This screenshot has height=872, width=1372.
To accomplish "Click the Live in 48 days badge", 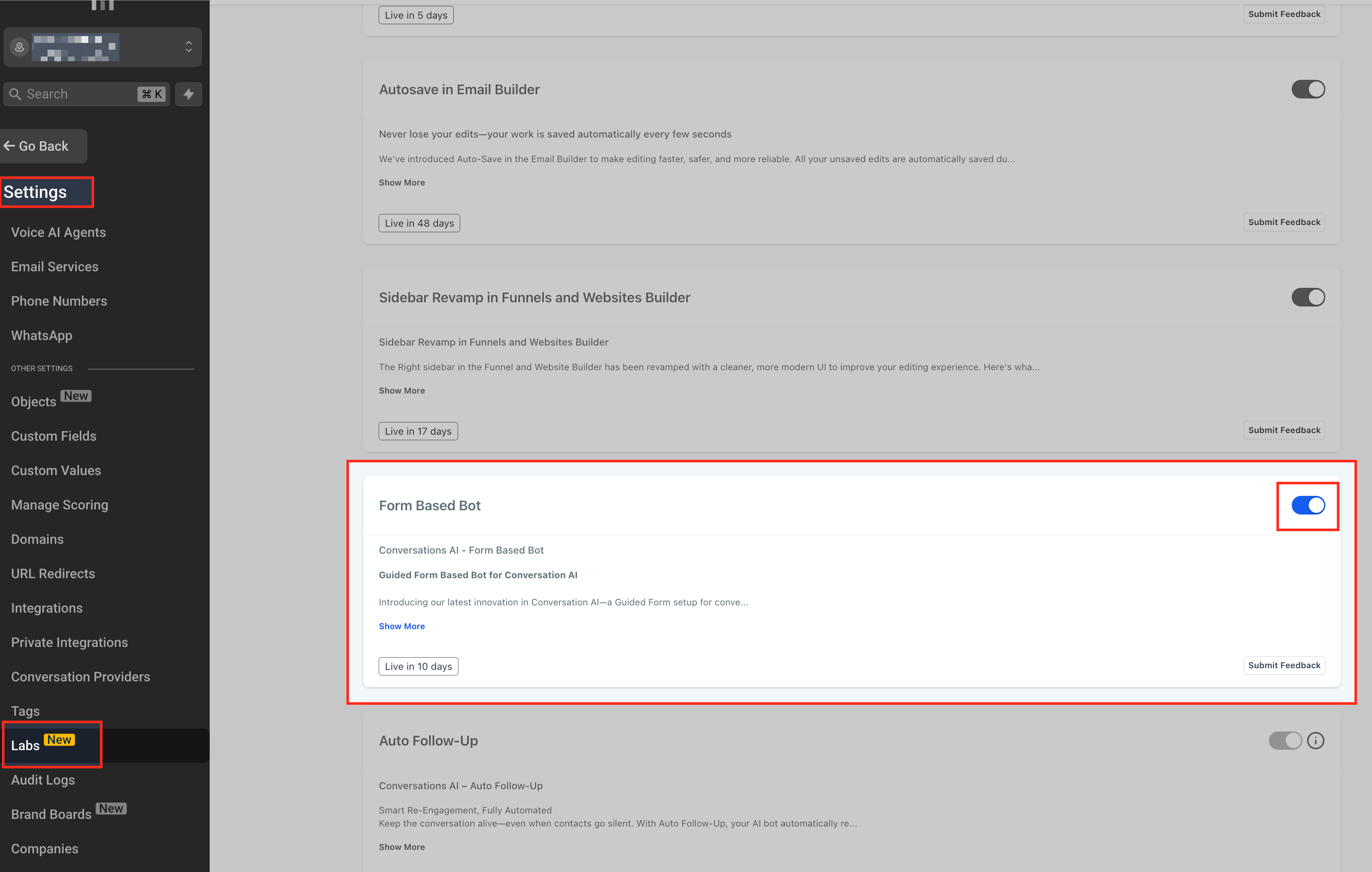I will coord(419,223).
